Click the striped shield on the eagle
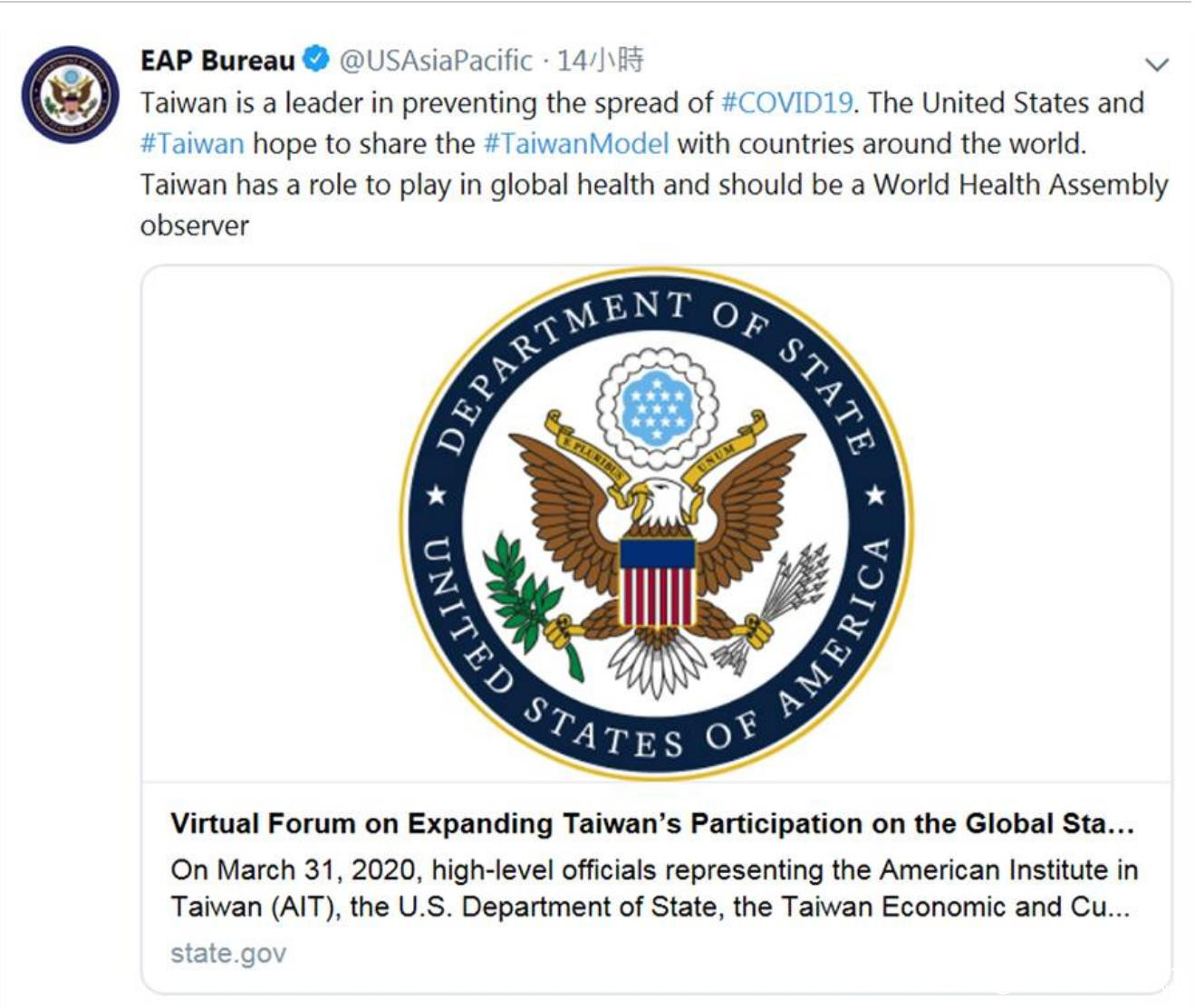Viewport: 1195px width, 1008px height. (x=657, y=581)
